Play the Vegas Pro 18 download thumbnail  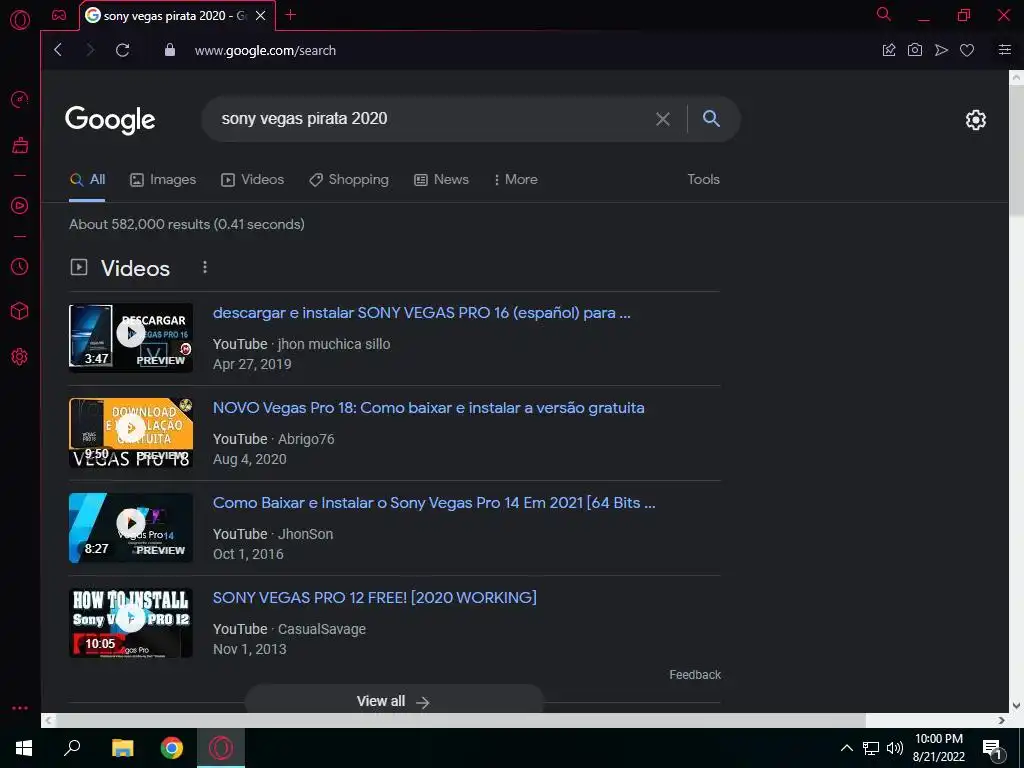(131, 432)
